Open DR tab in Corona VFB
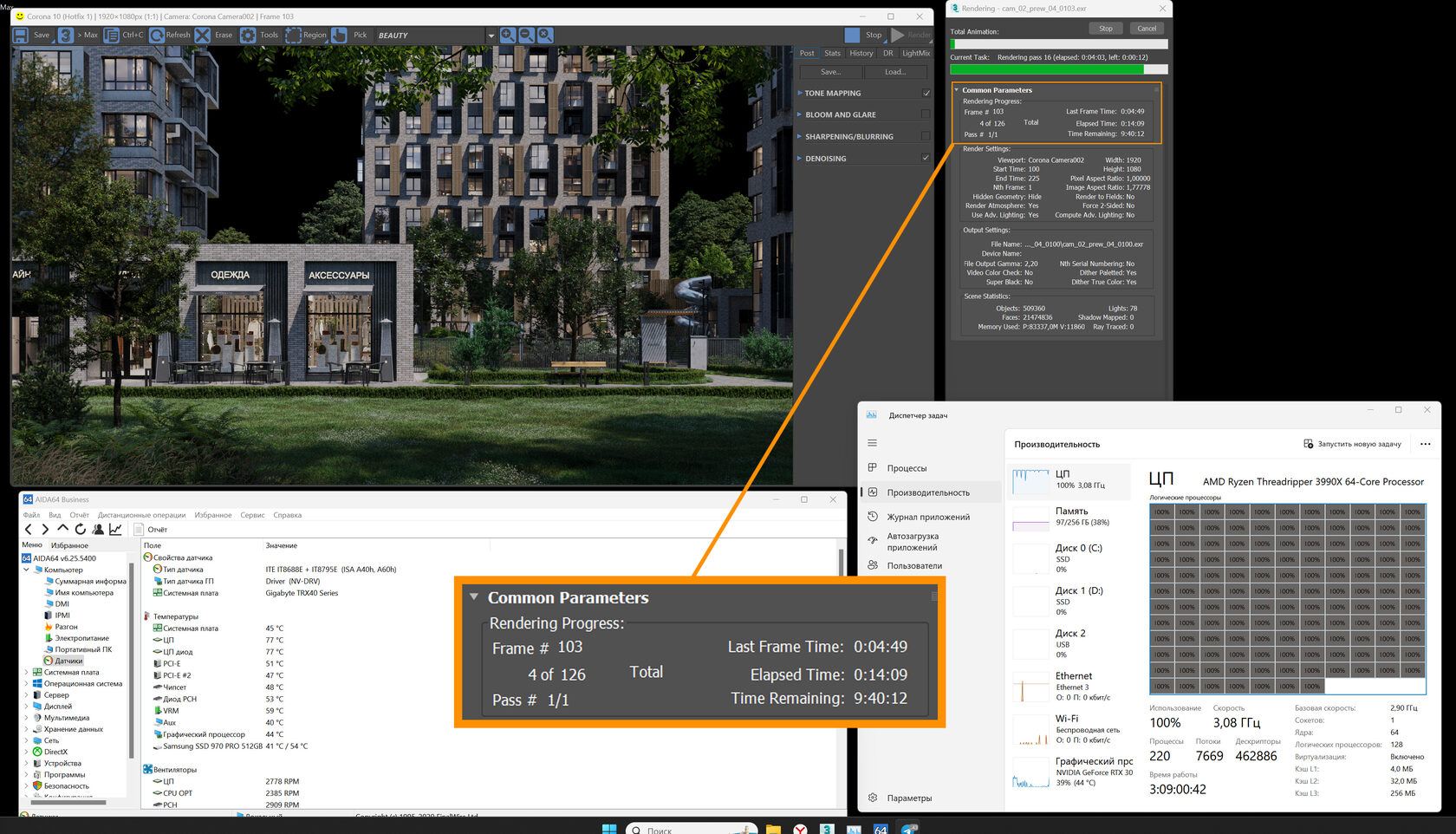This screenshot has height=834, width=1456. (x=888, y=53)
